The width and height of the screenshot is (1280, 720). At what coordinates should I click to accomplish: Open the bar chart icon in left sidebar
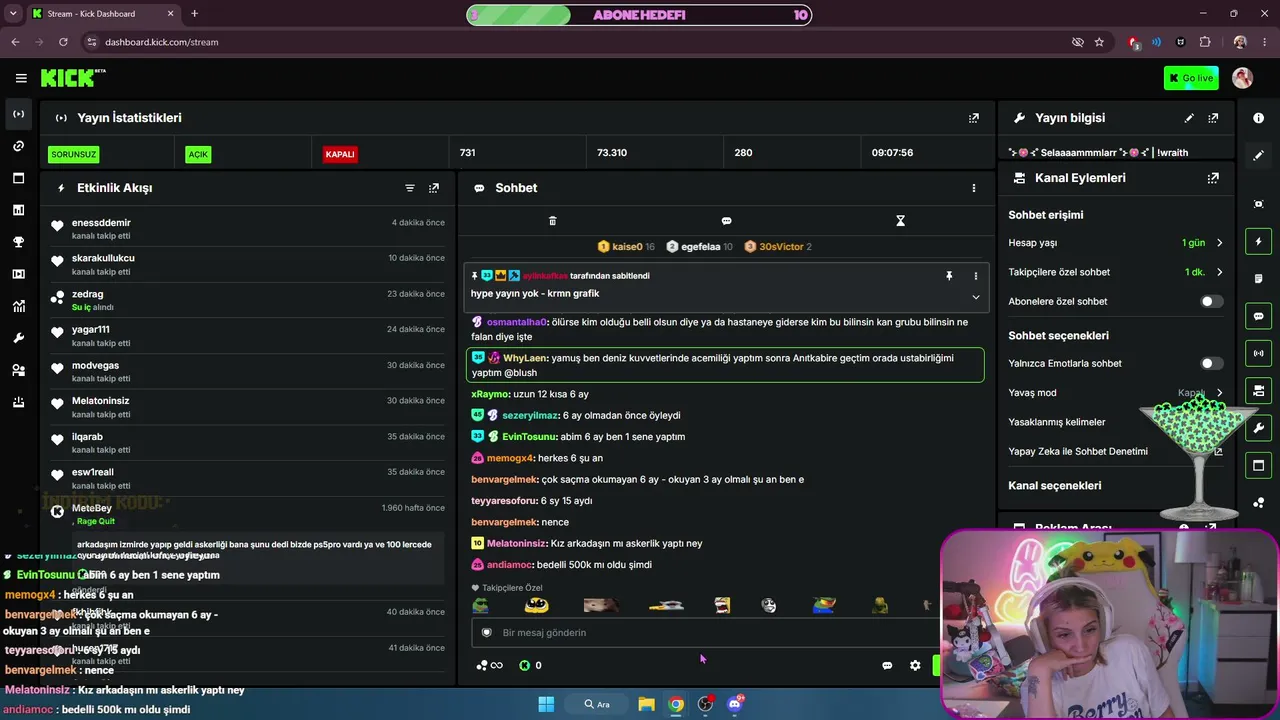(18, 210)
